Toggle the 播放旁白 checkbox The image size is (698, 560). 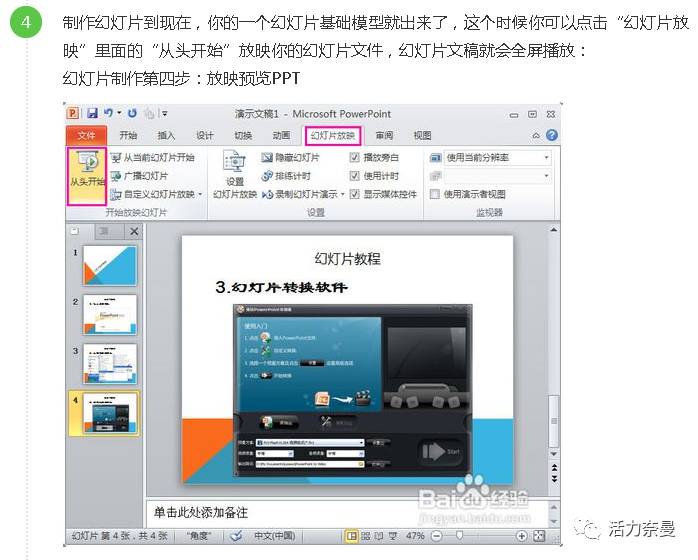pyautogui.click(x=355, y=157)
